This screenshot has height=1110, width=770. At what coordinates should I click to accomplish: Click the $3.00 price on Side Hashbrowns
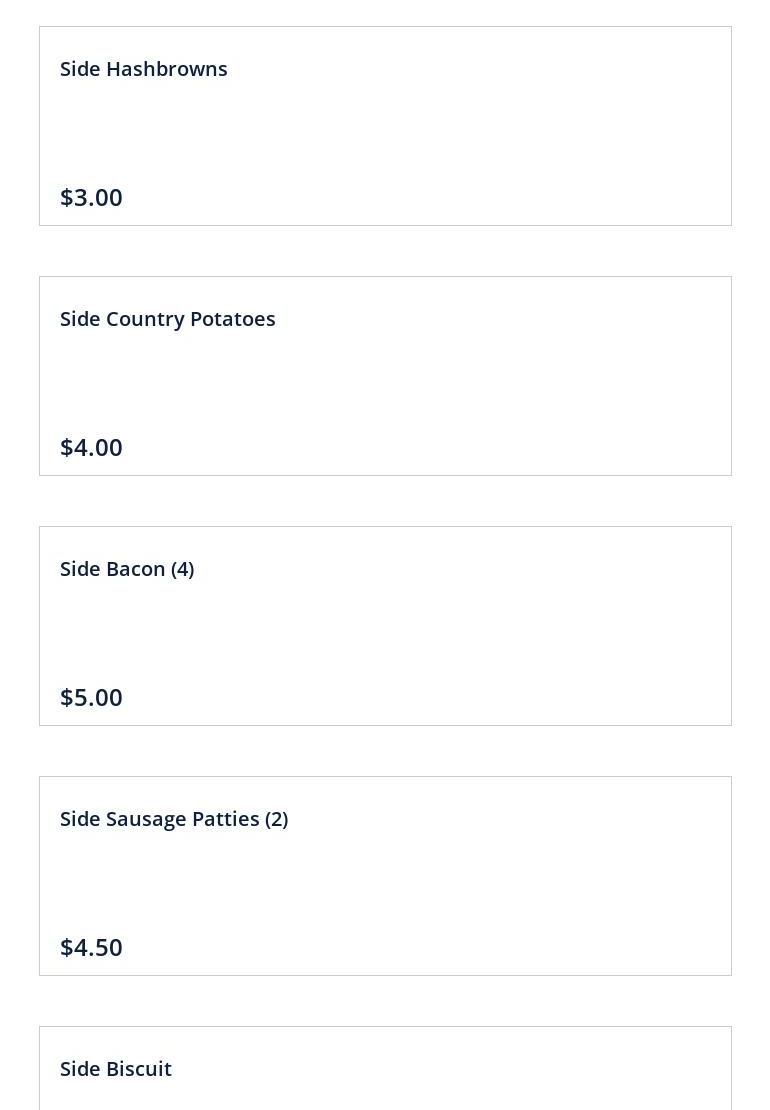tap(91, 198)
